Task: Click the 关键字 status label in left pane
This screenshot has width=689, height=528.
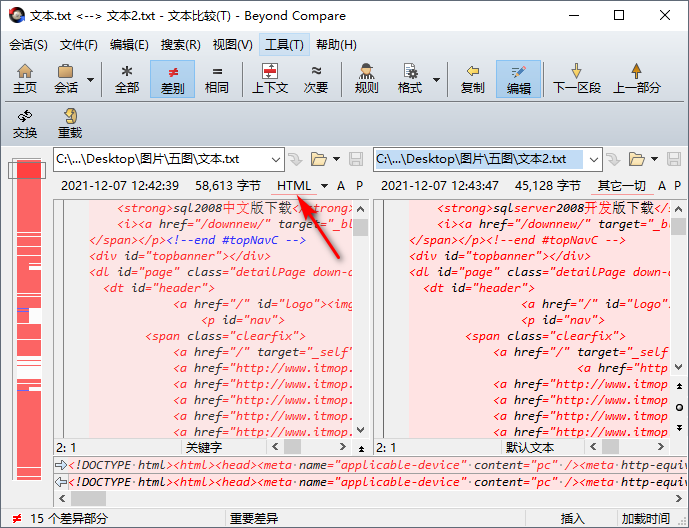Action: point(204,447)
